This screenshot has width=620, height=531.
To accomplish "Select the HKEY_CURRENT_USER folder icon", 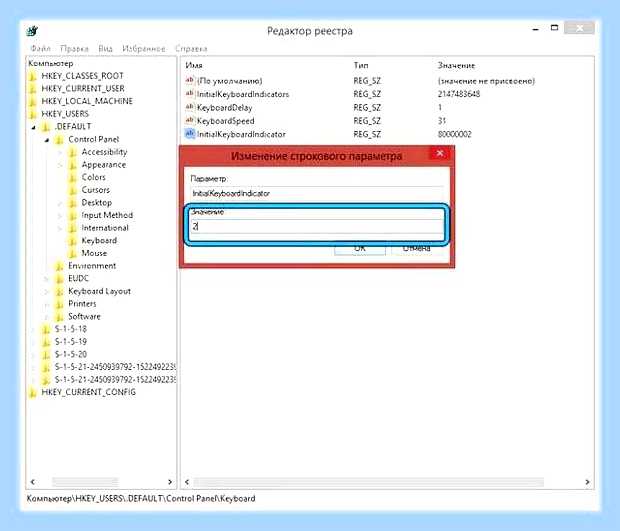I will tap(33, 89).
